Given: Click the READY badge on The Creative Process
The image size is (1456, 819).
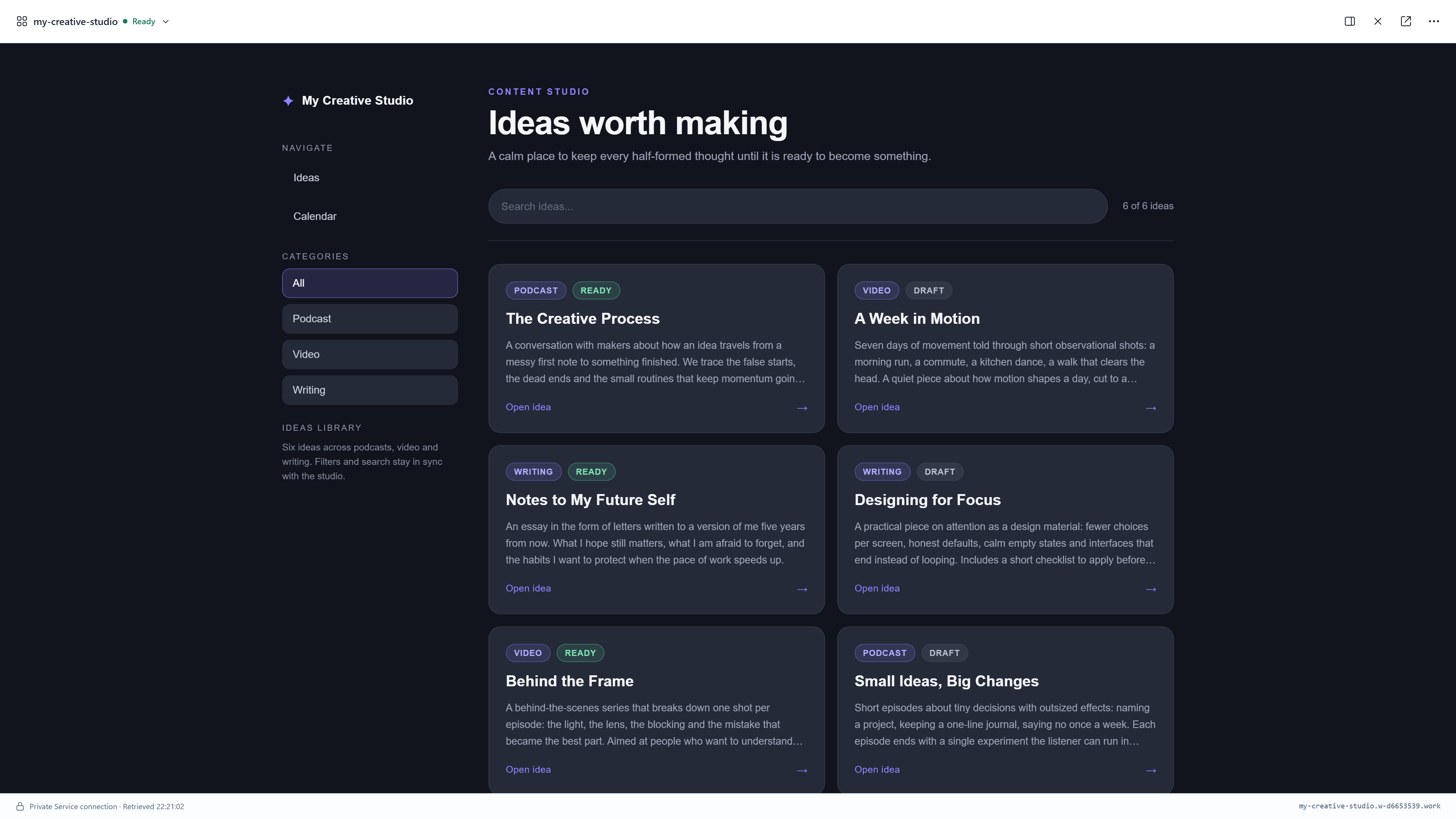Looking at the screenshot, I should [596, 290].
